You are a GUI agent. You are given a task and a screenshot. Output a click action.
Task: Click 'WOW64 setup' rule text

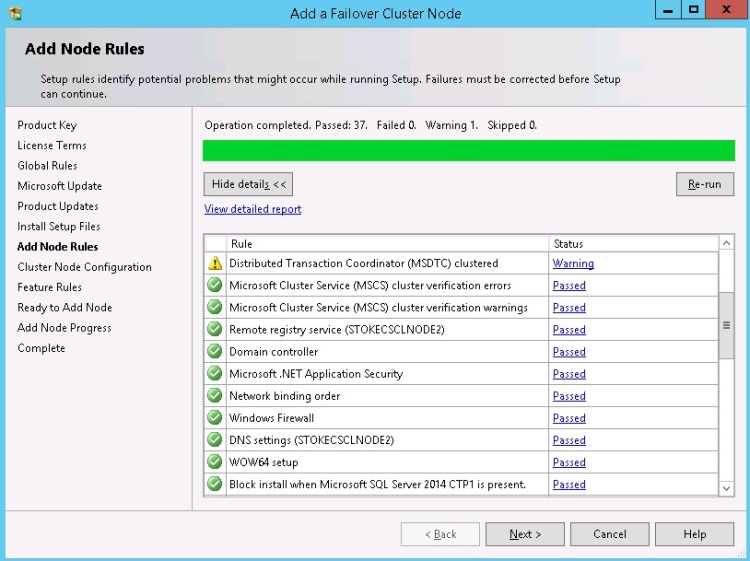pos(264,462)
